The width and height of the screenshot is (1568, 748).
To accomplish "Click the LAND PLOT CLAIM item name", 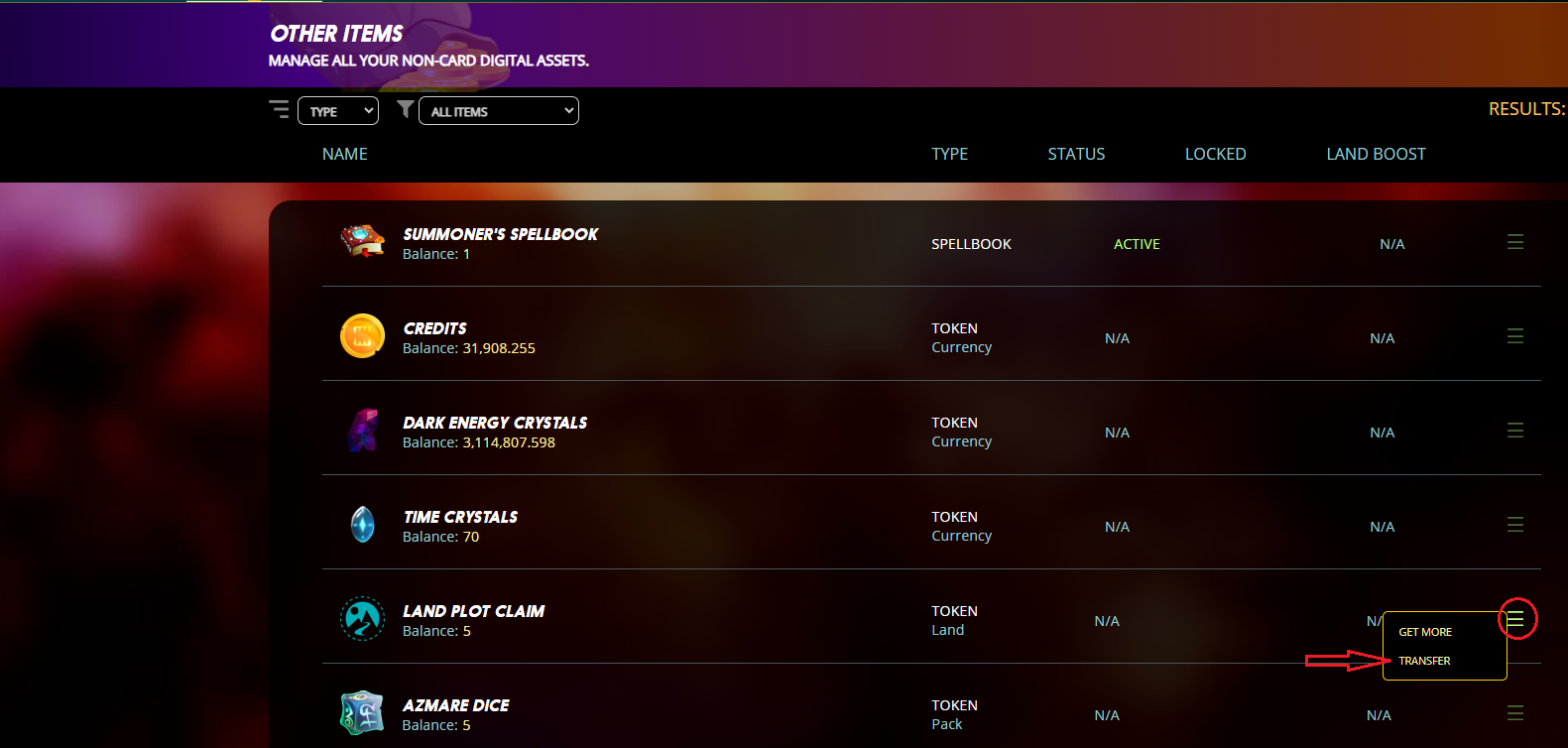I will [473, 611].
